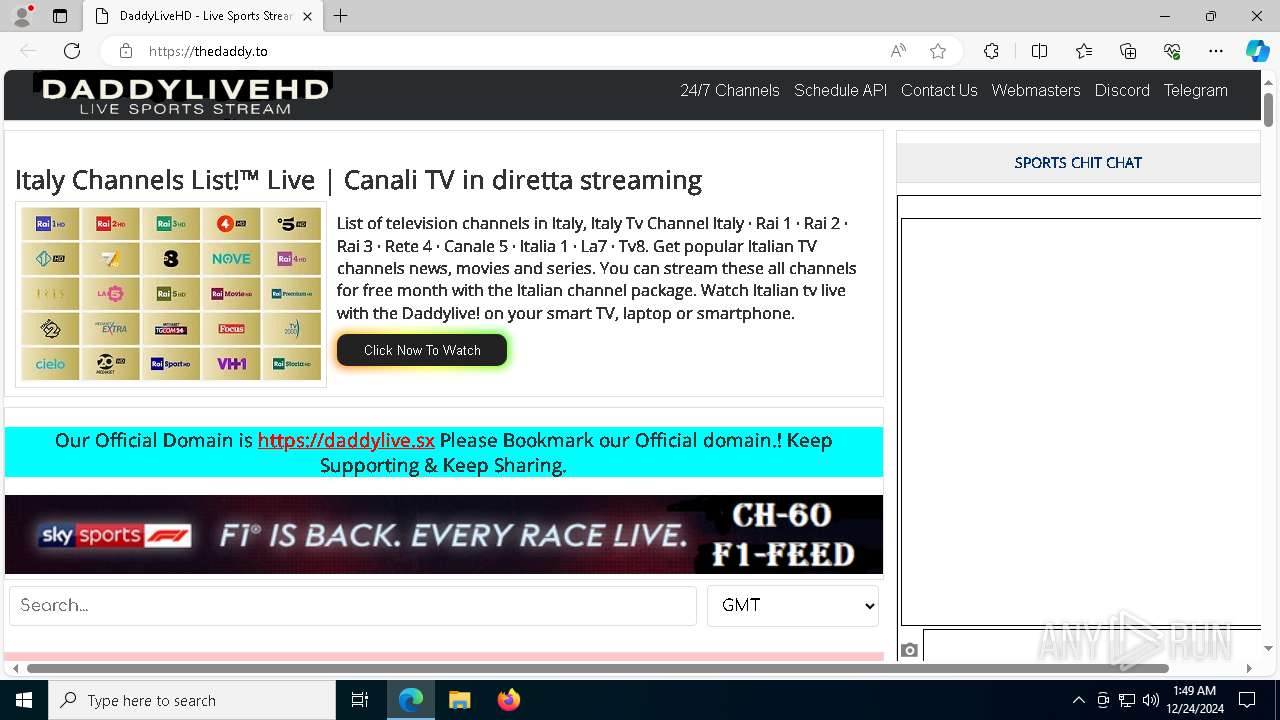Image resolution: width=1280 pixels, height=720 pixels.
Task: Click the VH1 channel logo
Action: [231, 364]
